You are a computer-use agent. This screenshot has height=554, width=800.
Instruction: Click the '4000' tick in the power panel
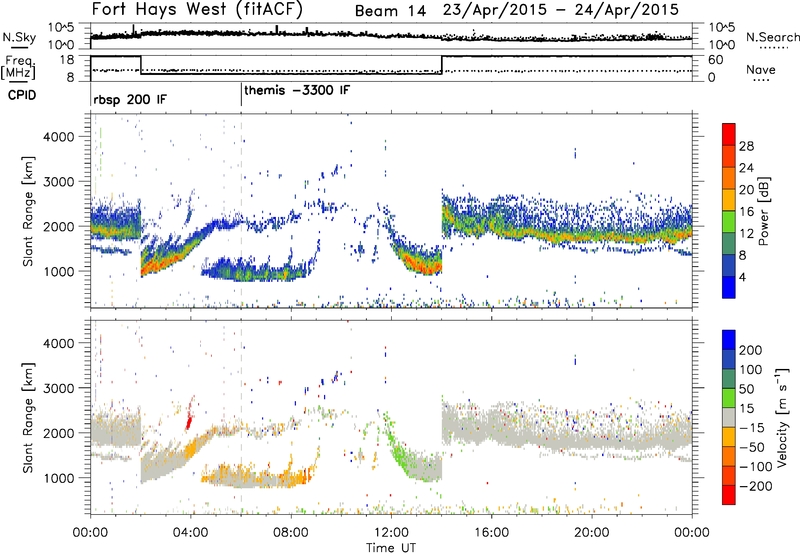coord(58,137)
